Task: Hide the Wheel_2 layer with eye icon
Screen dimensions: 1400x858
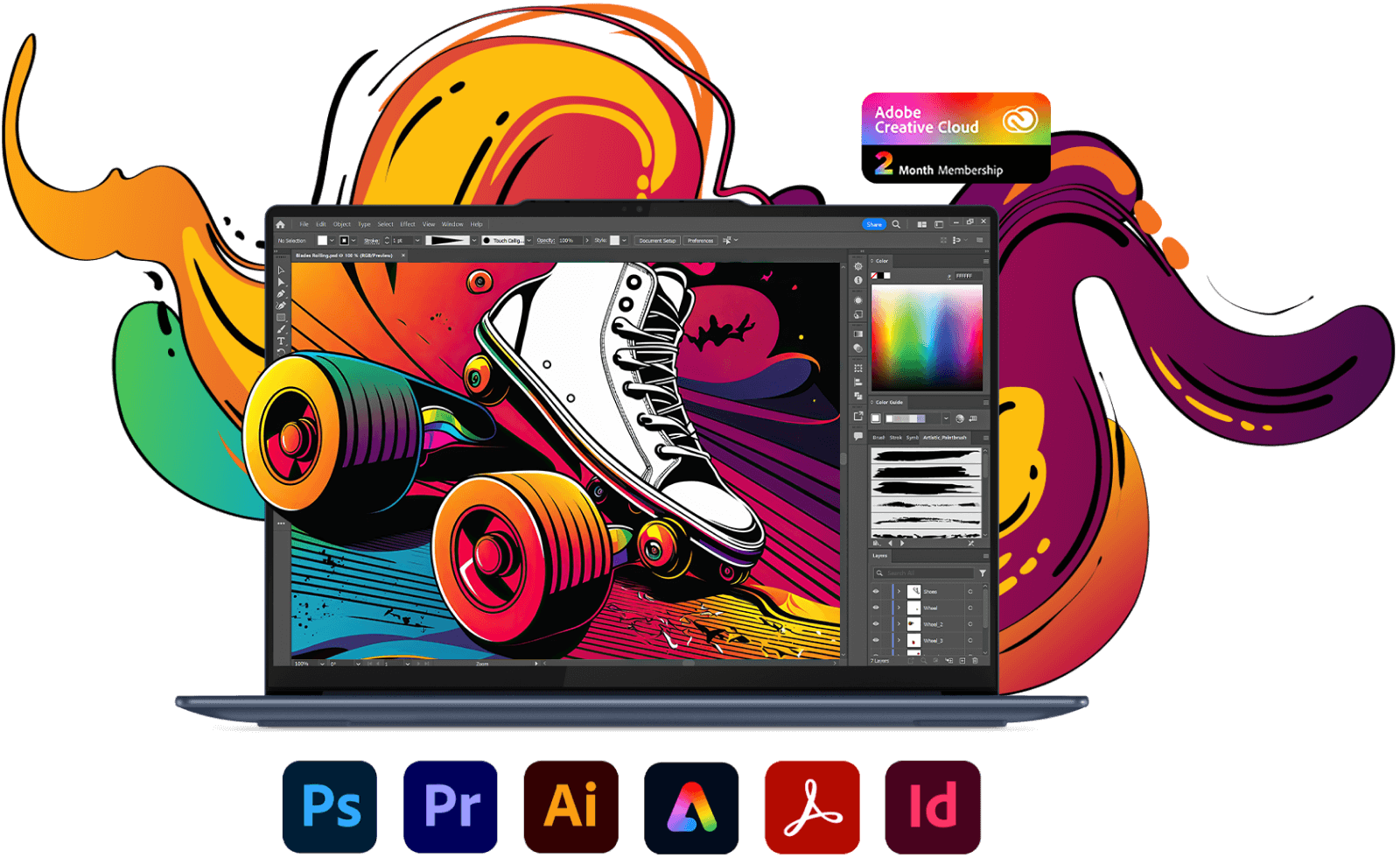Action: point(876,624)
